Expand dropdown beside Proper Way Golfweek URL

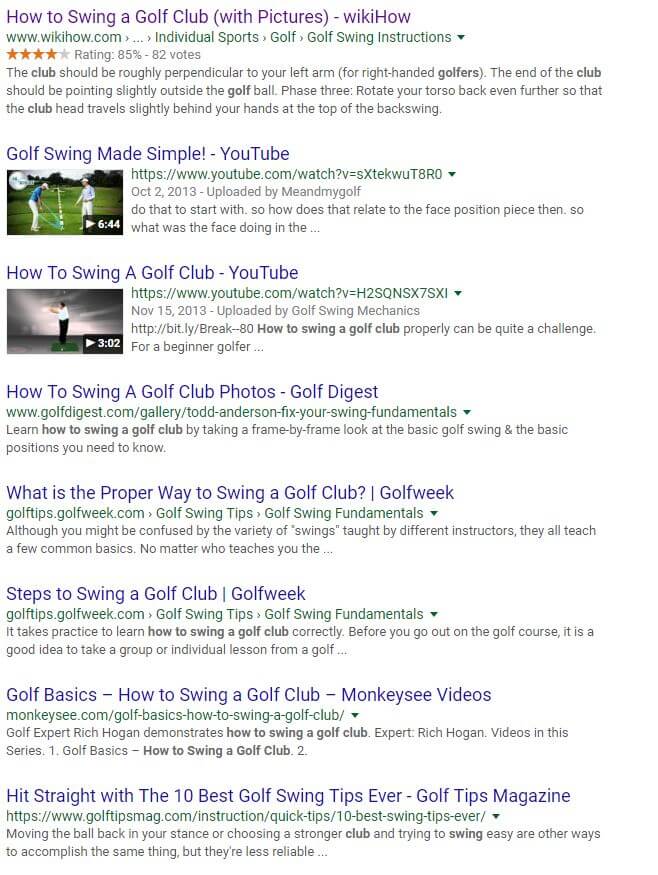tap(434, 513)
